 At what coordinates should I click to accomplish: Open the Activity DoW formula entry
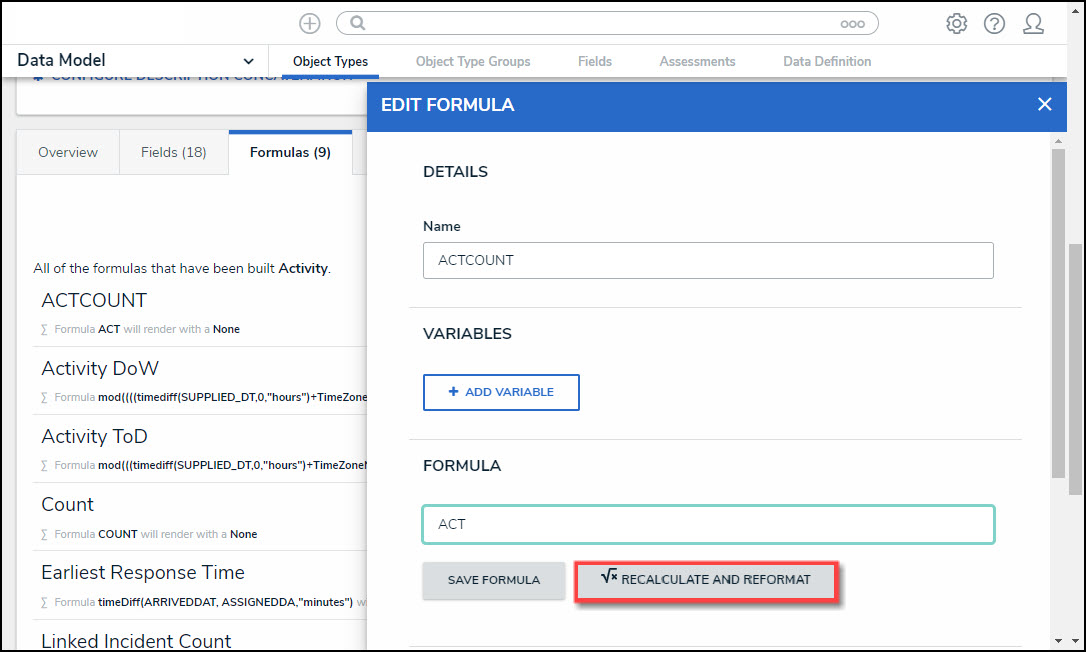pos(100,368)
